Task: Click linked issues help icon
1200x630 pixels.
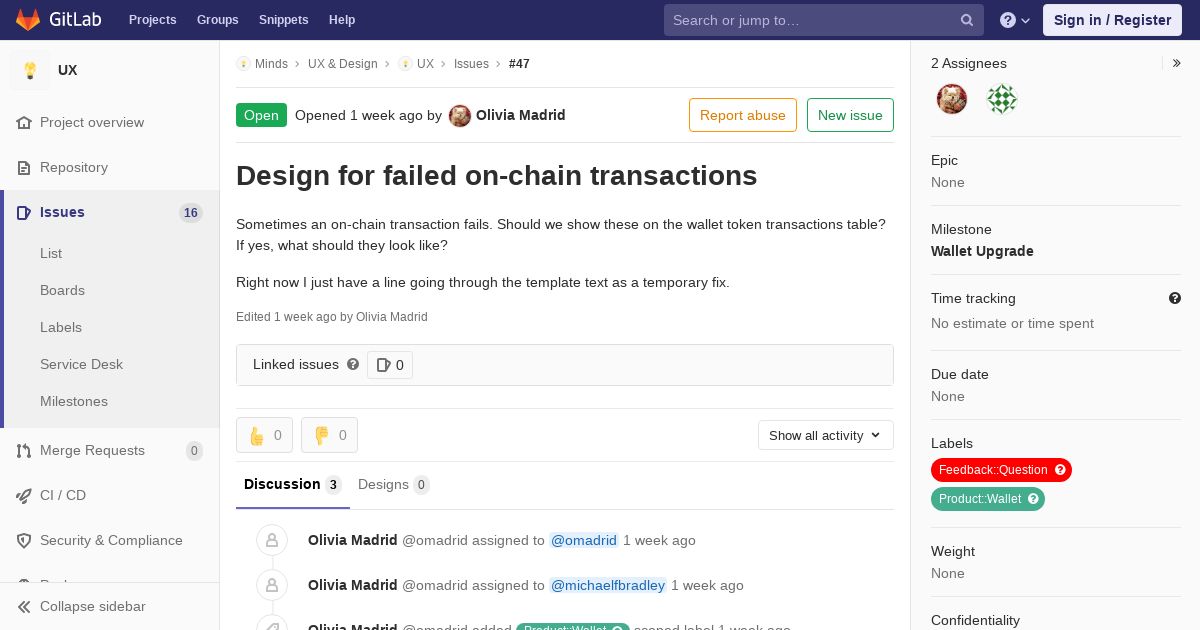Action: (x=353, y=364)
